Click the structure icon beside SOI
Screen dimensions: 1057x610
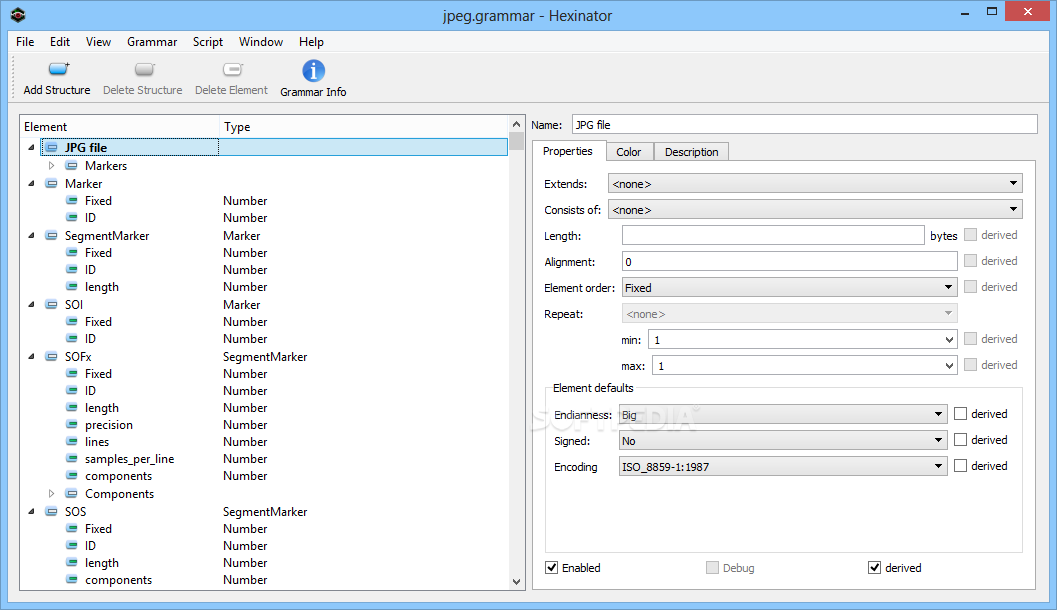[51, 305]
